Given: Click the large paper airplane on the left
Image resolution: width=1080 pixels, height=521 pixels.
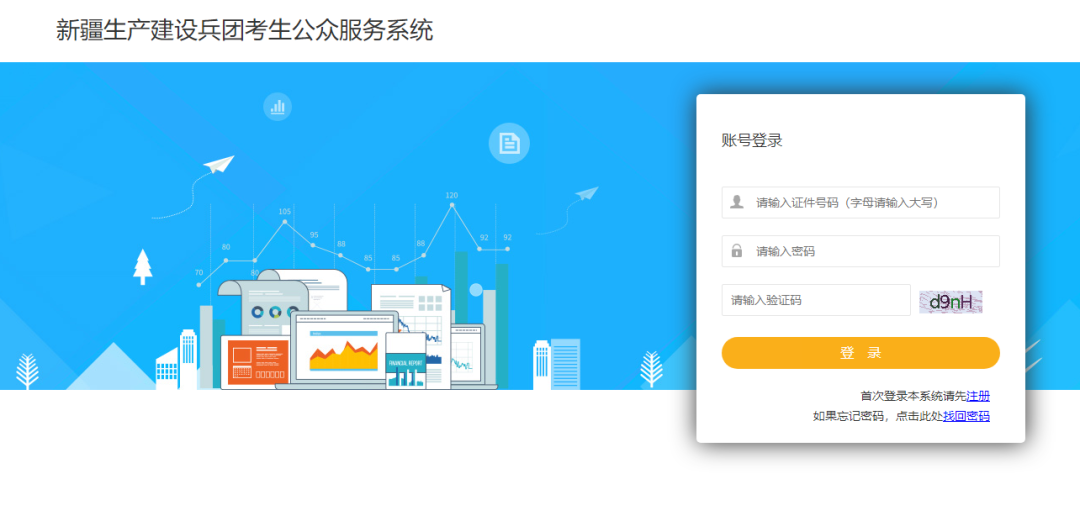Looking at the screenshot, I should tap(218, 164).
